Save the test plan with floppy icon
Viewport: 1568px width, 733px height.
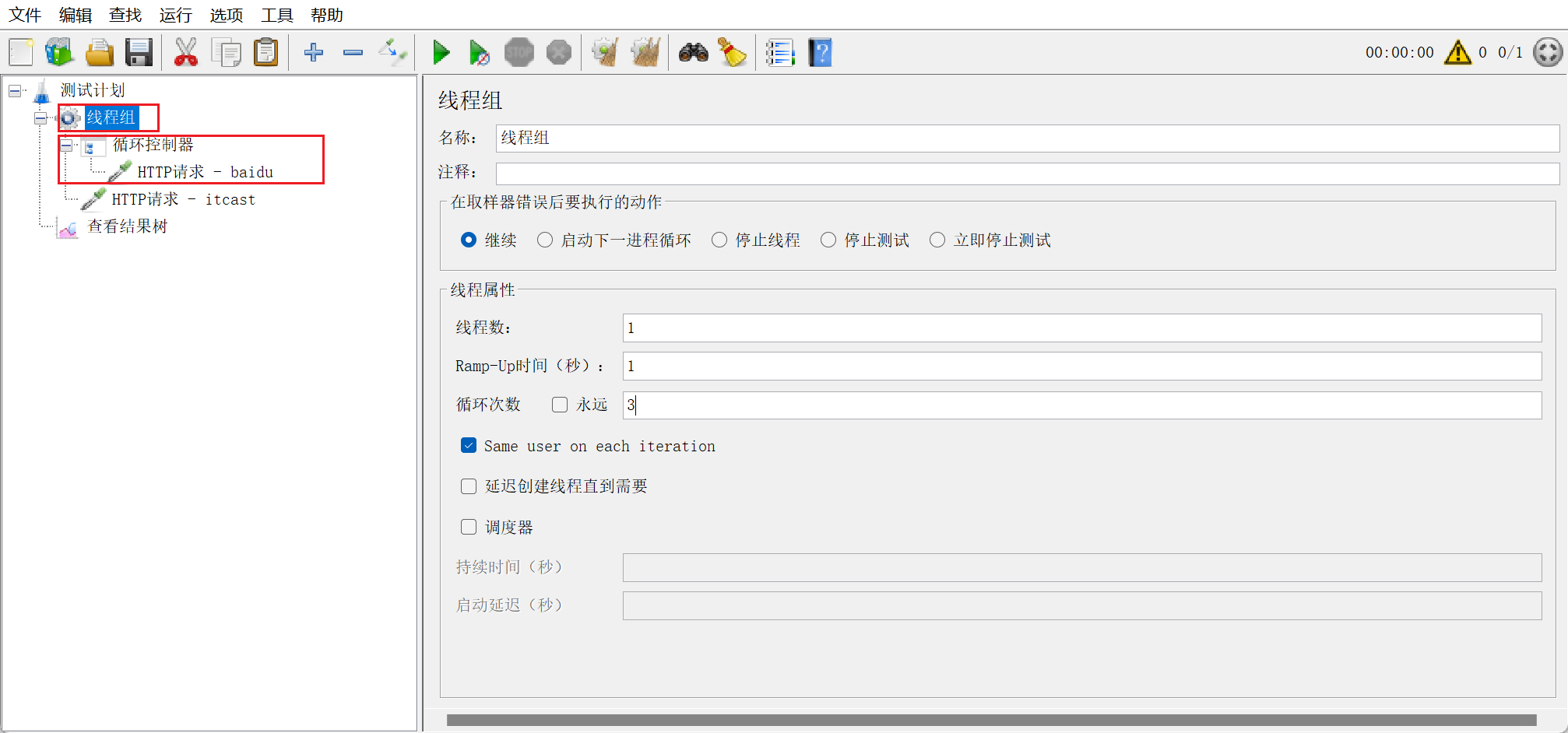[139, 52]
